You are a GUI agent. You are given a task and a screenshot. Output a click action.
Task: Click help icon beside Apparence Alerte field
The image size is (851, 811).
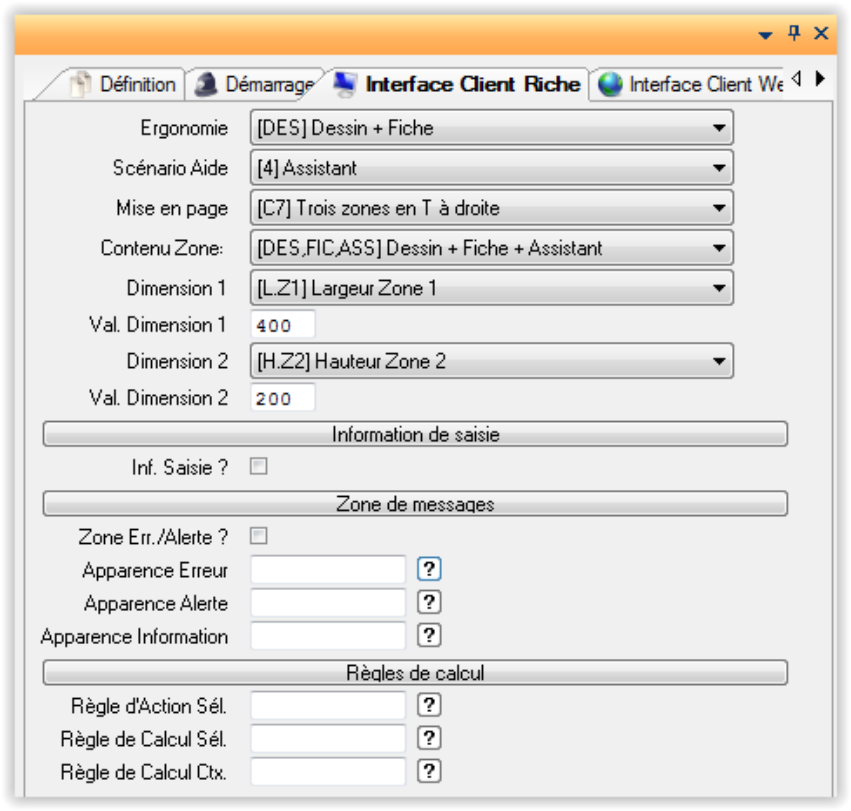pyautogui.click(x=429, y=602)
